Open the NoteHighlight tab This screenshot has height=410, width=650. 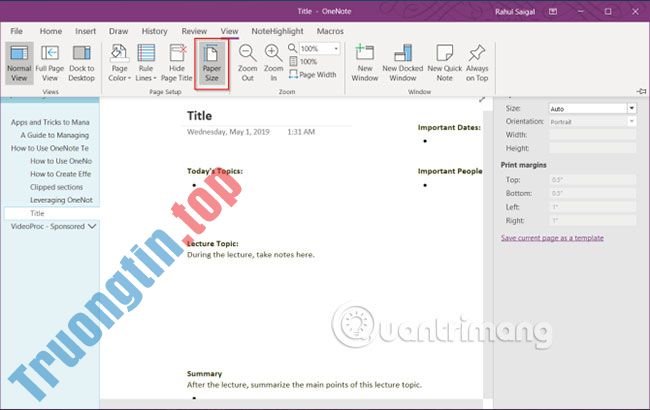point(277,31)
